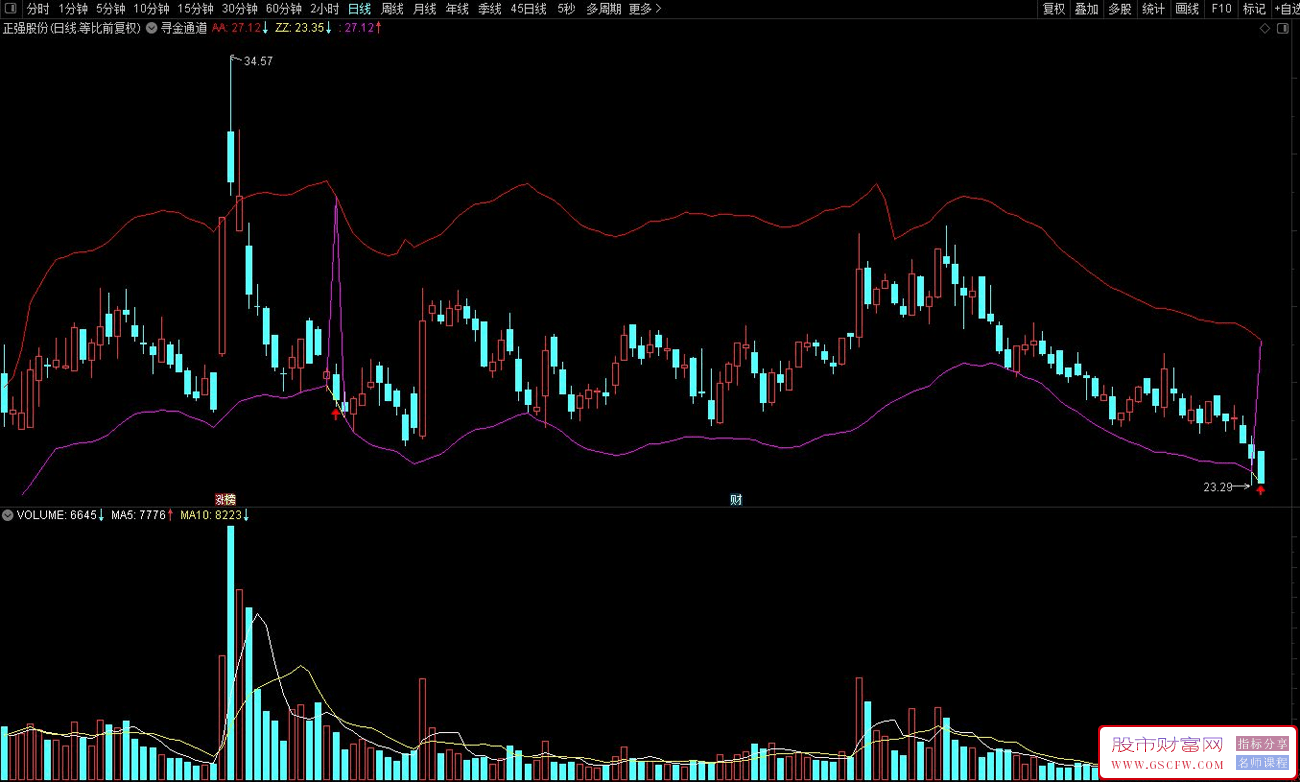The height and width of the screenshot is (782, 1300).
Task: Open the 多股 multi-stock view
Action: (x=1120, y=9)
